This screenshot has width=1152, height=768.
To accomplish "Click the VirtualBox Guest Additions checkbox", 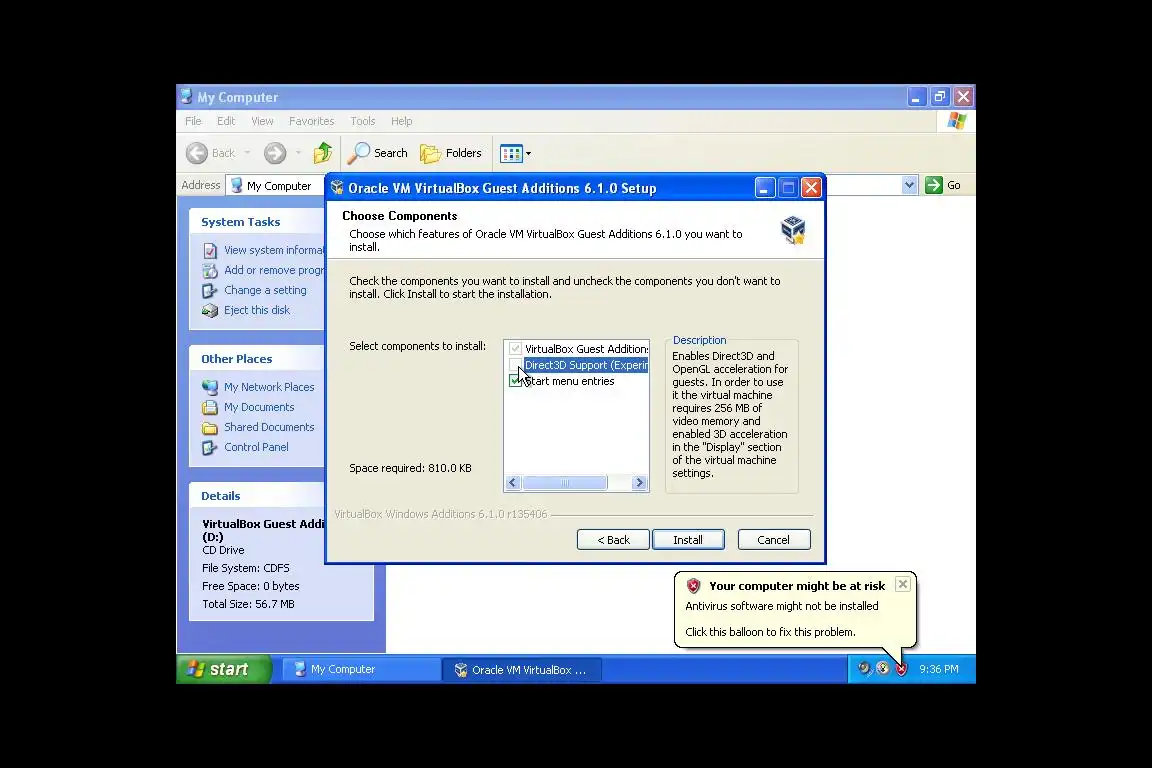I will pos(515,348).
